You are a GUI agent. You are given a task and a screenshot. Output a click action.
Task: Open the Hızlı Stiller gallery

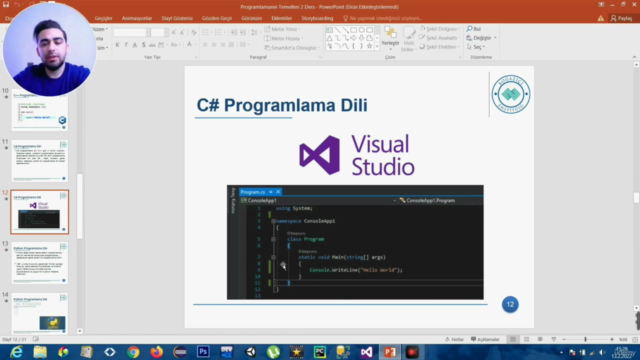pyautogui.click(x=408, y=39)
